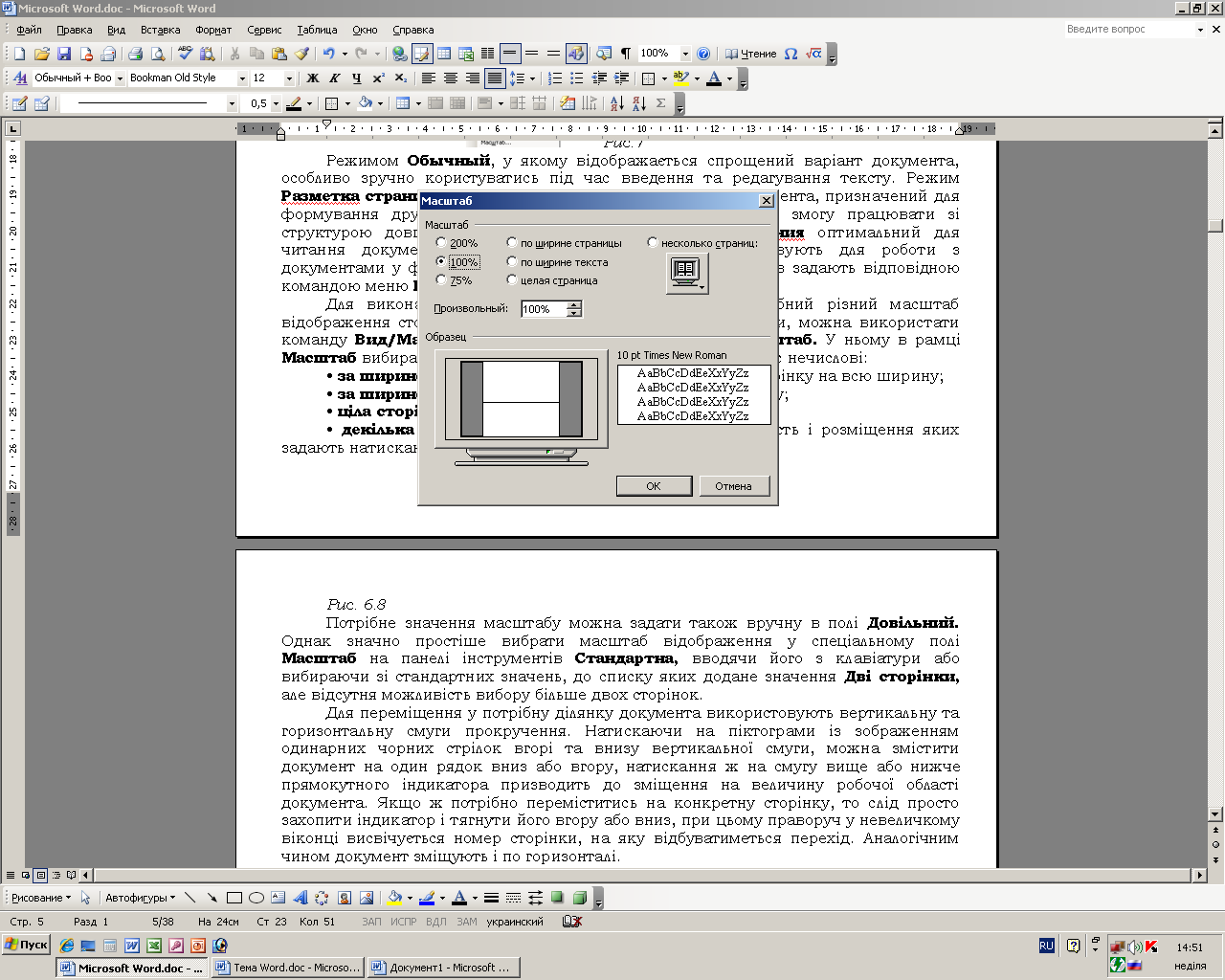Open the equation editor (√α icon)
This screenshot has width=1225, height=980.
pos(813,54)
